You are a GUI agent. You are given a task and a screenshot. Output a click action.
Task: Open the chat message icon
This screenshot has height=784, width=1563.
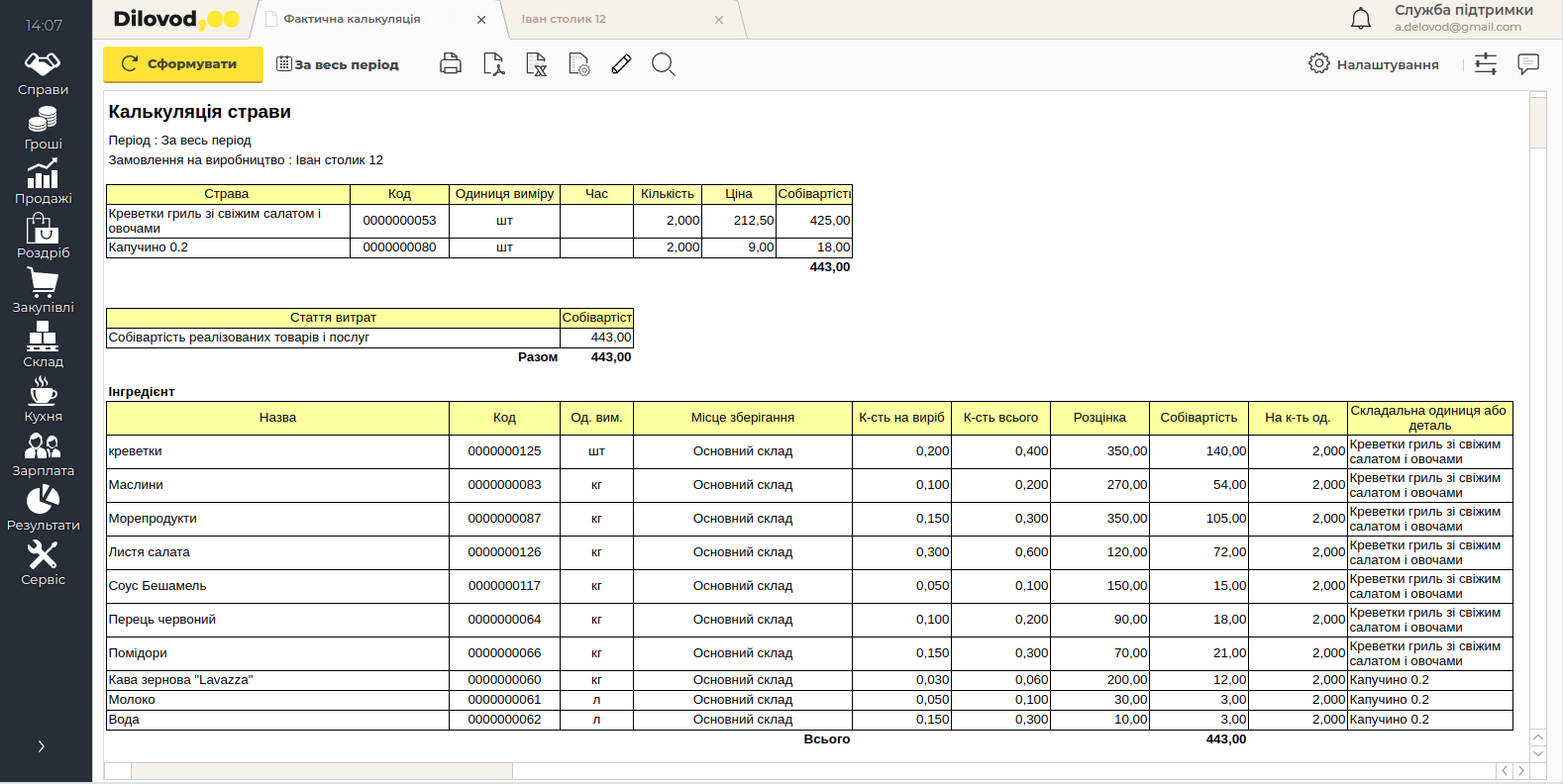coord(1528,64)
